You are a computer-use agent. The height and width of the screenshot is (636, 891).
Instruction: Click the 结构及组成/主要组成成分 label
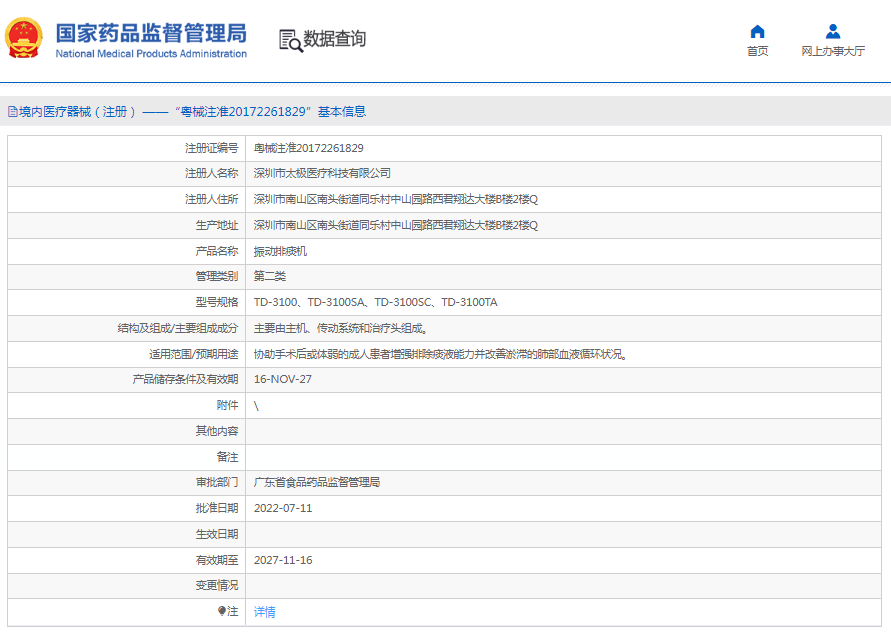tap(178, 329)
